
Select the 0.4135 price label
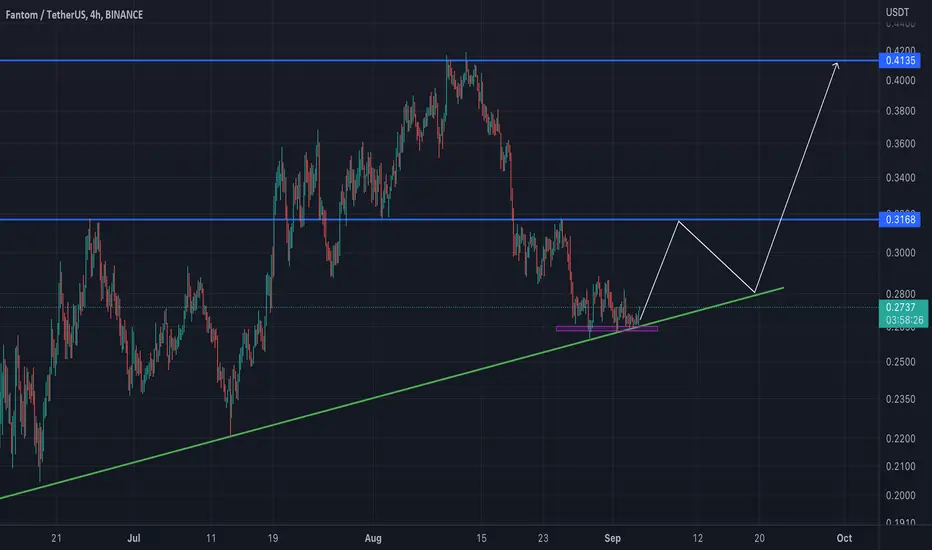coord(900,61)
